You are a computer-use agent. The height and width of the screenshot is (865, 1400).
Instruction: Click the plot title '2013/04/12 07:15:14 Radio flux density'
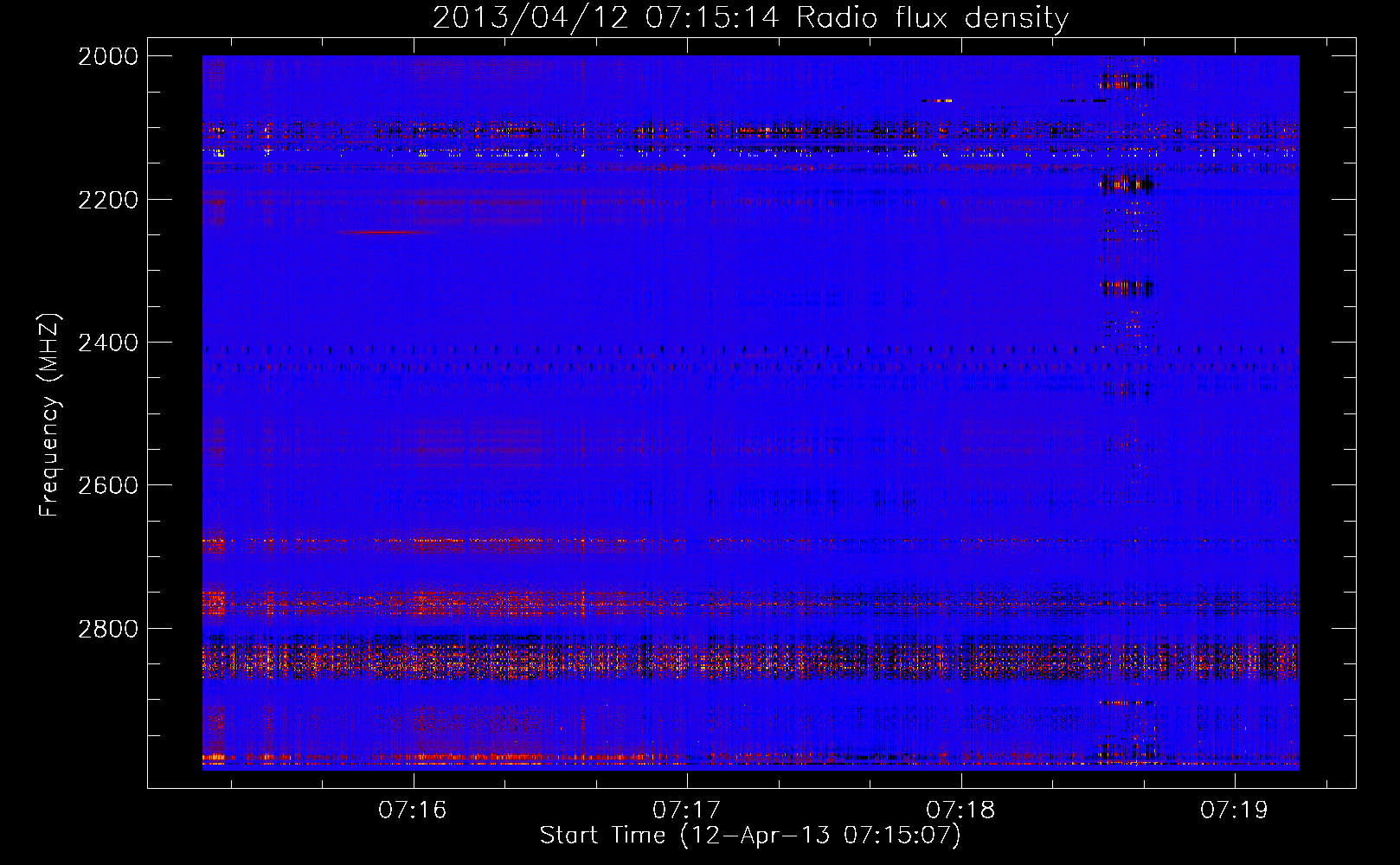click(x=750, y=18)
